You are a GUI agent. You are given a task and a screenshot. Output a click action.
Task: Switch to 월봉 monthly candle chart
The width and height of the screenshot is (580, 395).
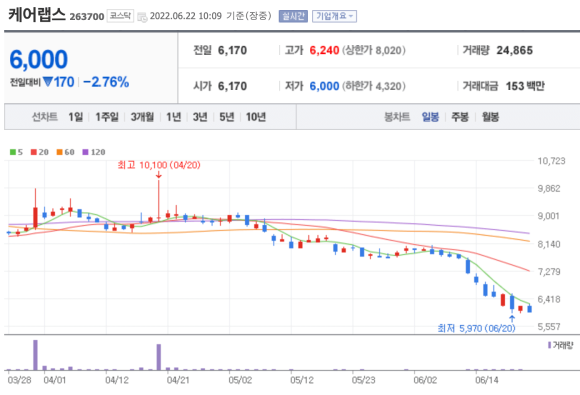[490, 117]
